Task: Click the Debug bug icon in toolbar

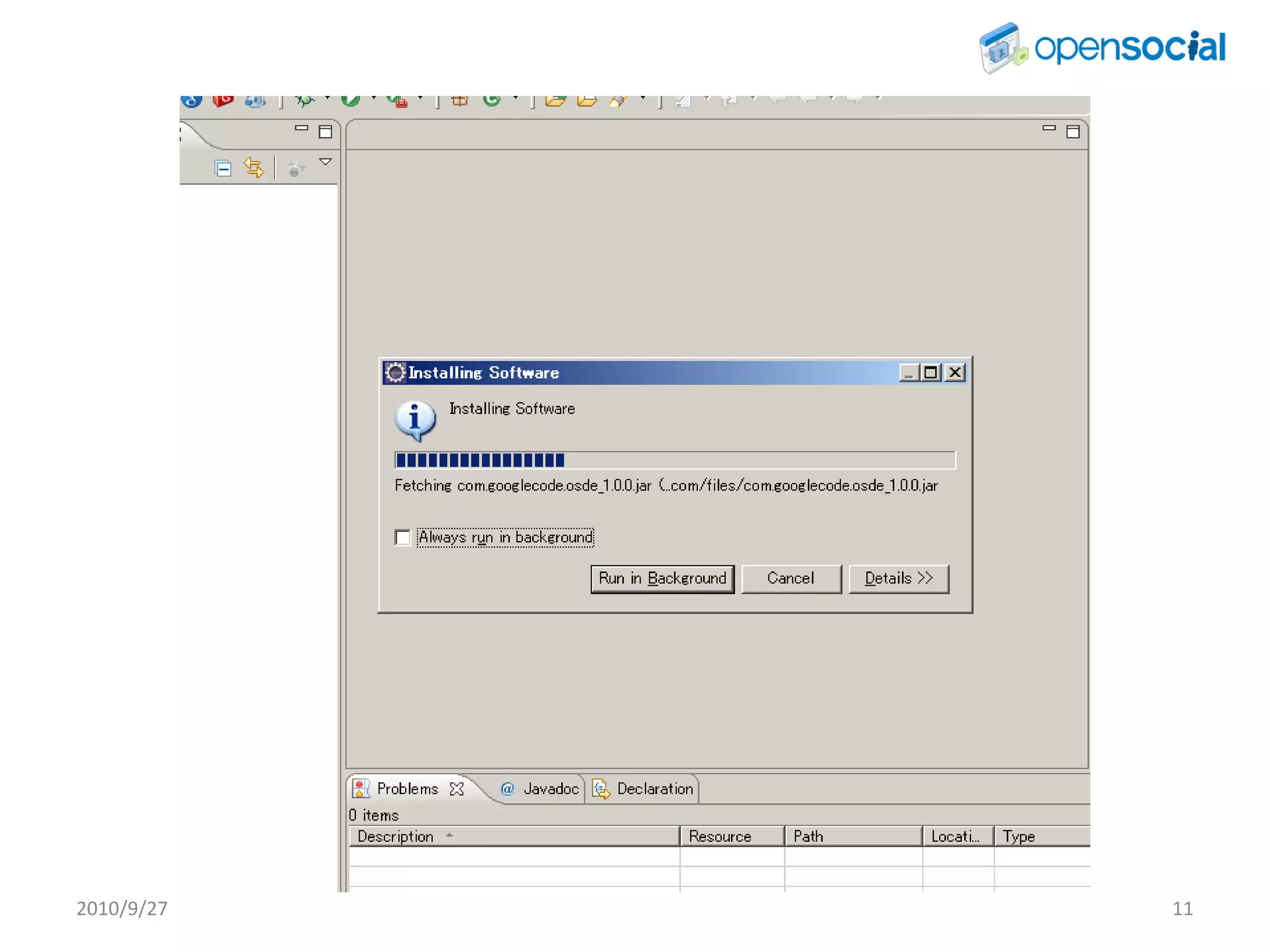Action: (304, 100)
